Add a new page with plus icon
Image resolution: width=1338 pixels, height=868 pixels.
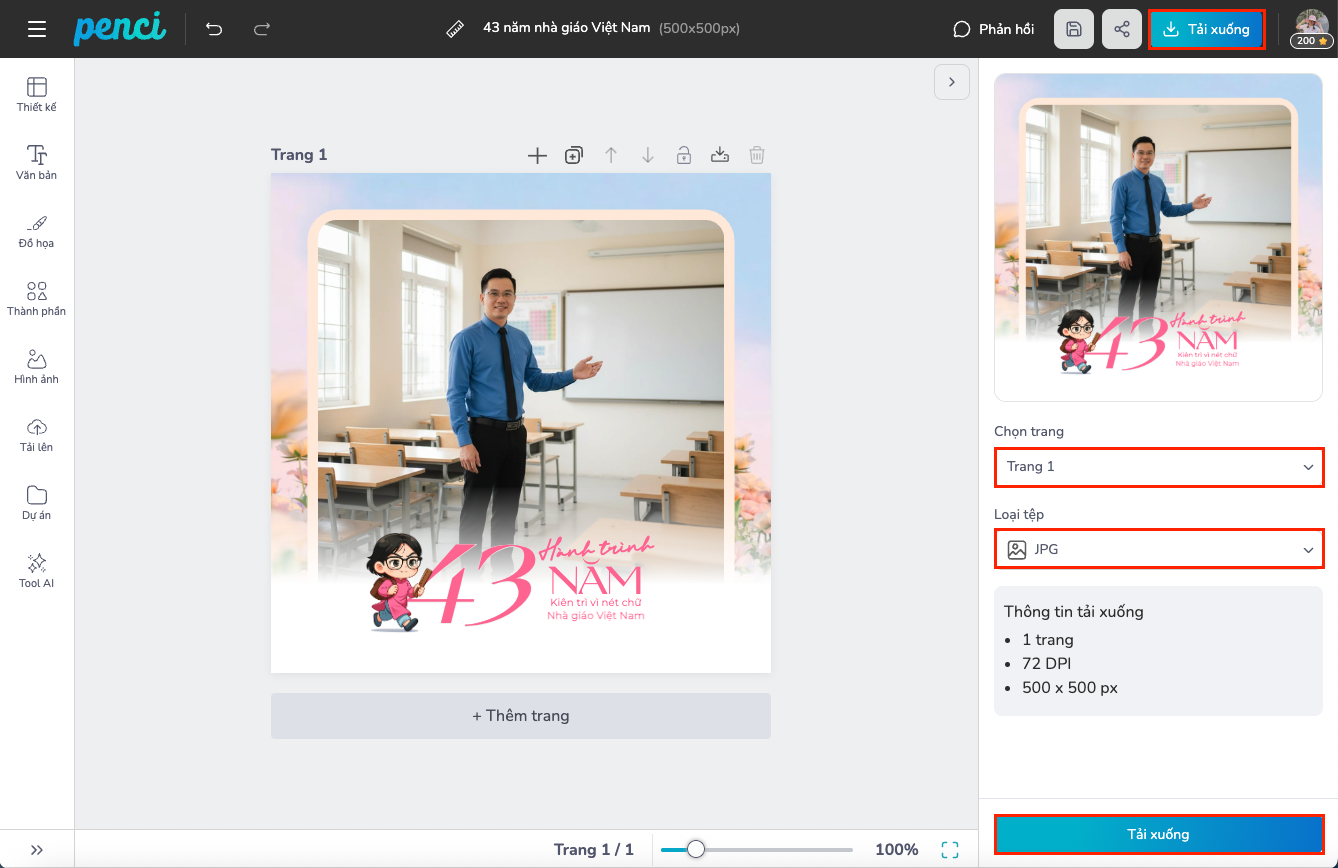click(537, 155)
